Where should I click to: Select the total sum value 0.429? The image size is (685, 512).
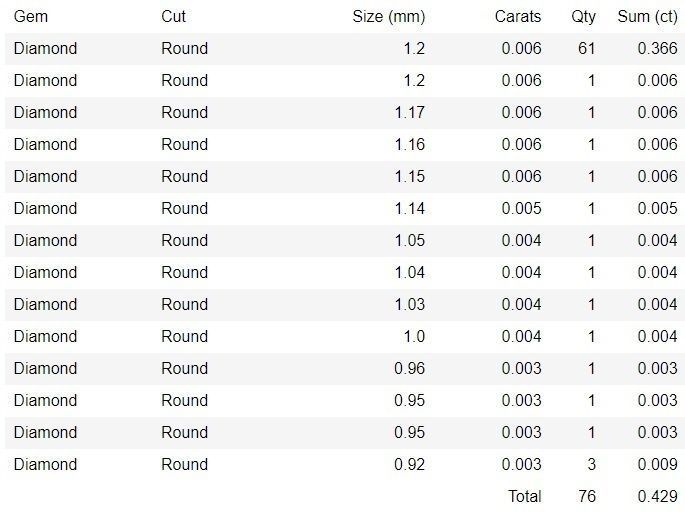point(657,496)
